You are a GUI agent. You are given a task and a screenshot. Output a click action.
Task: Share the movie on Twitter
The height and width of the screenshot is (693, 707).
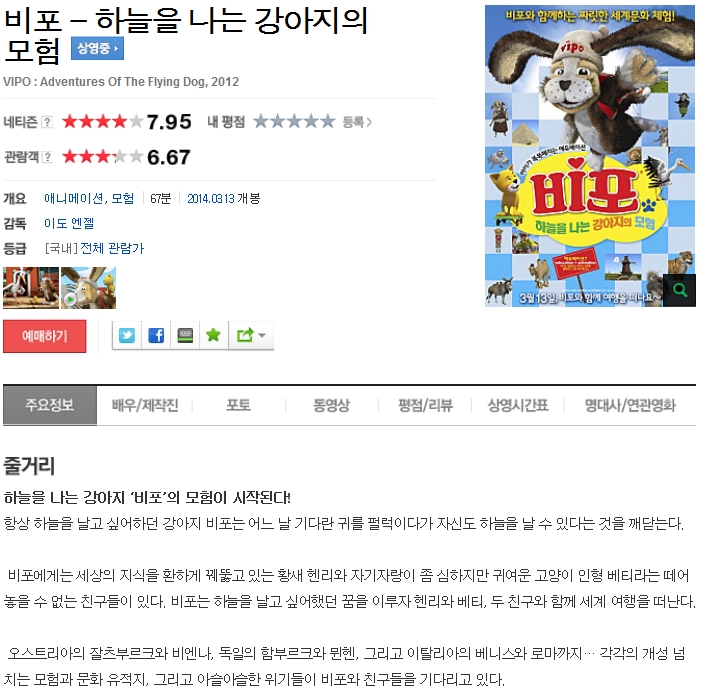pyautogui.click(x=127, y=335)
